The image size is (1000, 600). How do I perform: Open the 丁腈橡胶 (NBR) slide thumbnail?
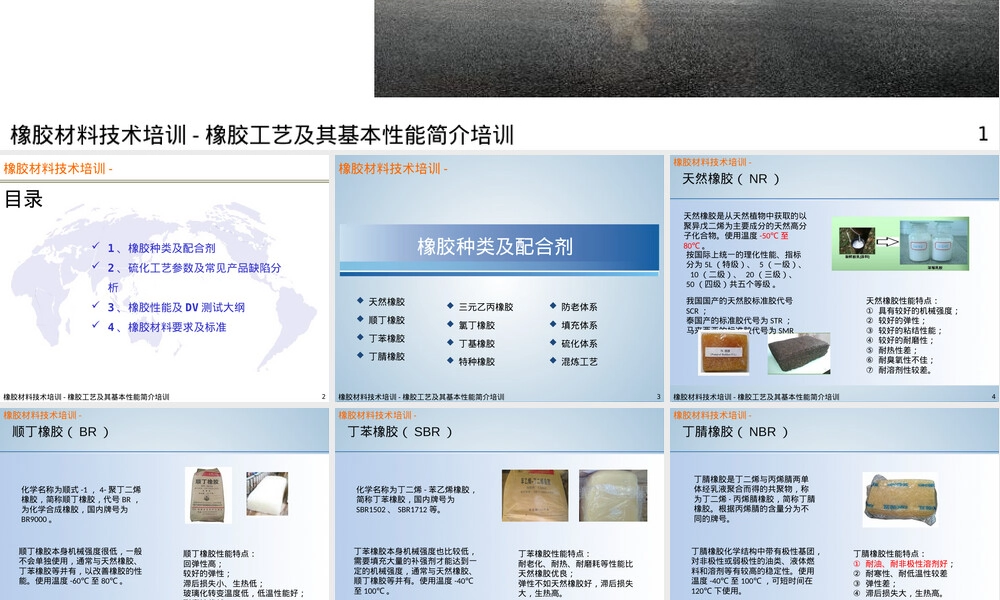(x=834, y=504)
